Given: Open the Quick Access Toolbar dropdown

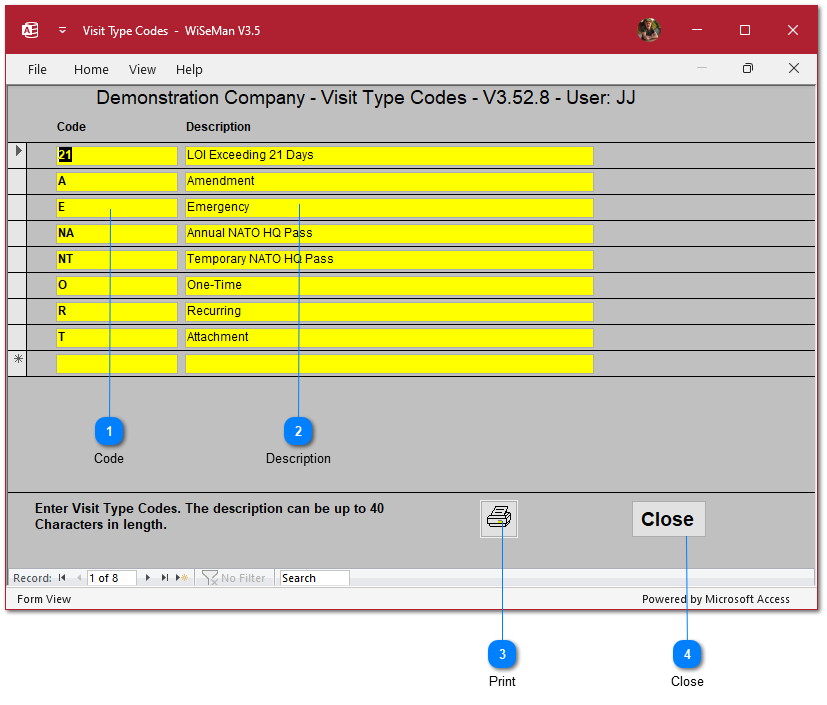Looking at the screenshot, I should (62, 30).
